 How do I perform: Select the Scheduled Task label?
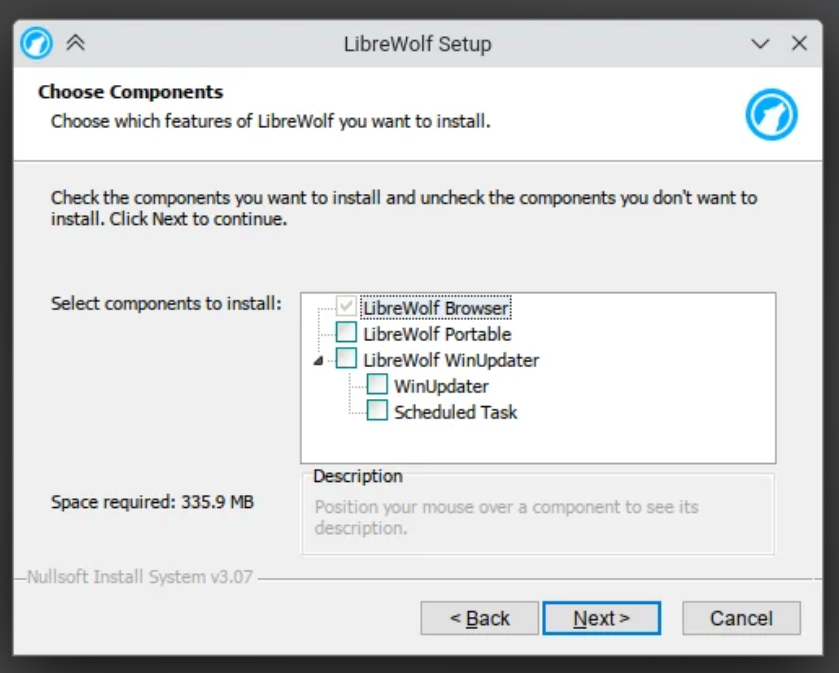(x=456, y=412)
